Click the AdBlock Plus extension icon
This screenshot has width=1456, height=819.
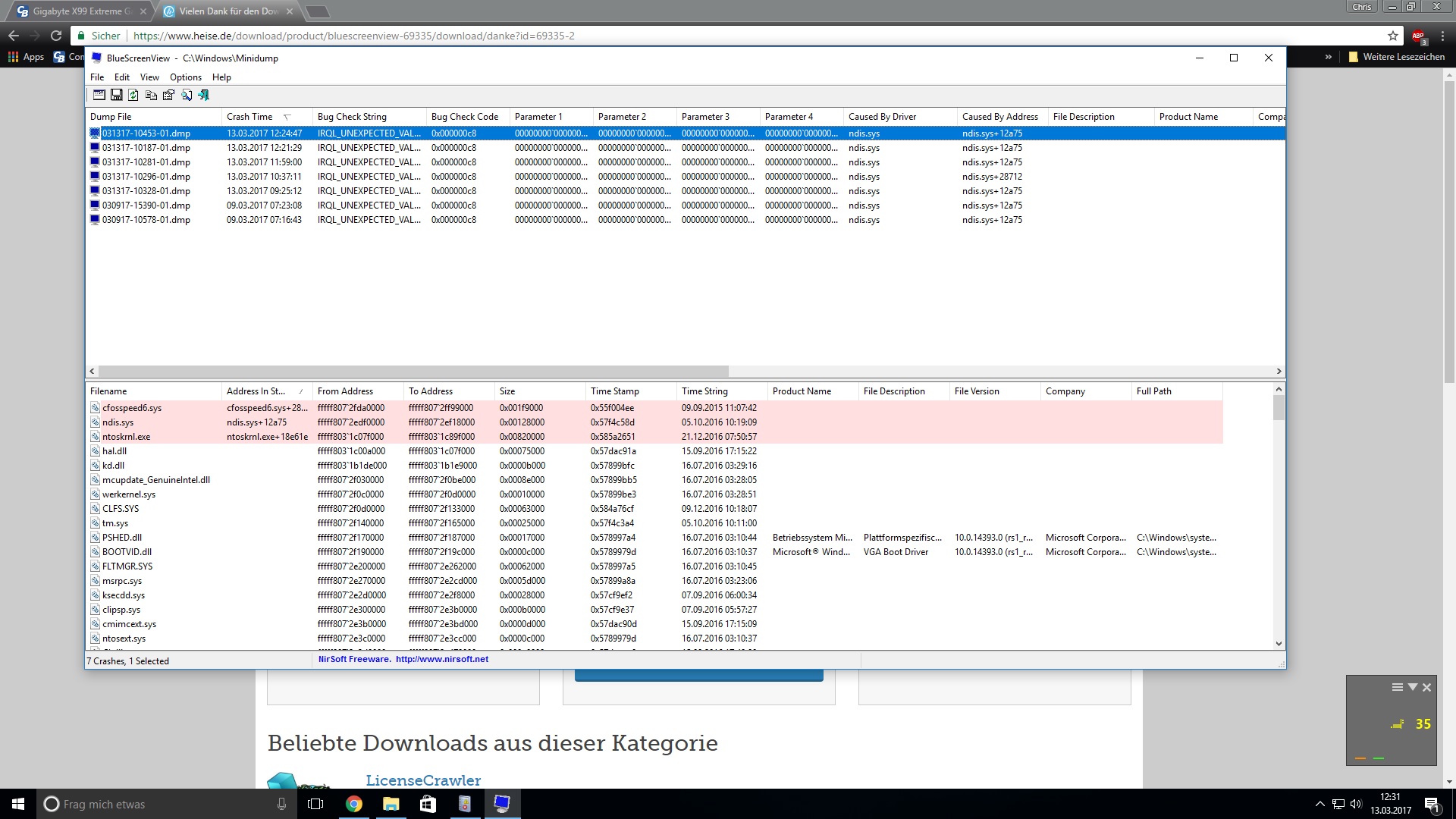[x=1418, y=36]
